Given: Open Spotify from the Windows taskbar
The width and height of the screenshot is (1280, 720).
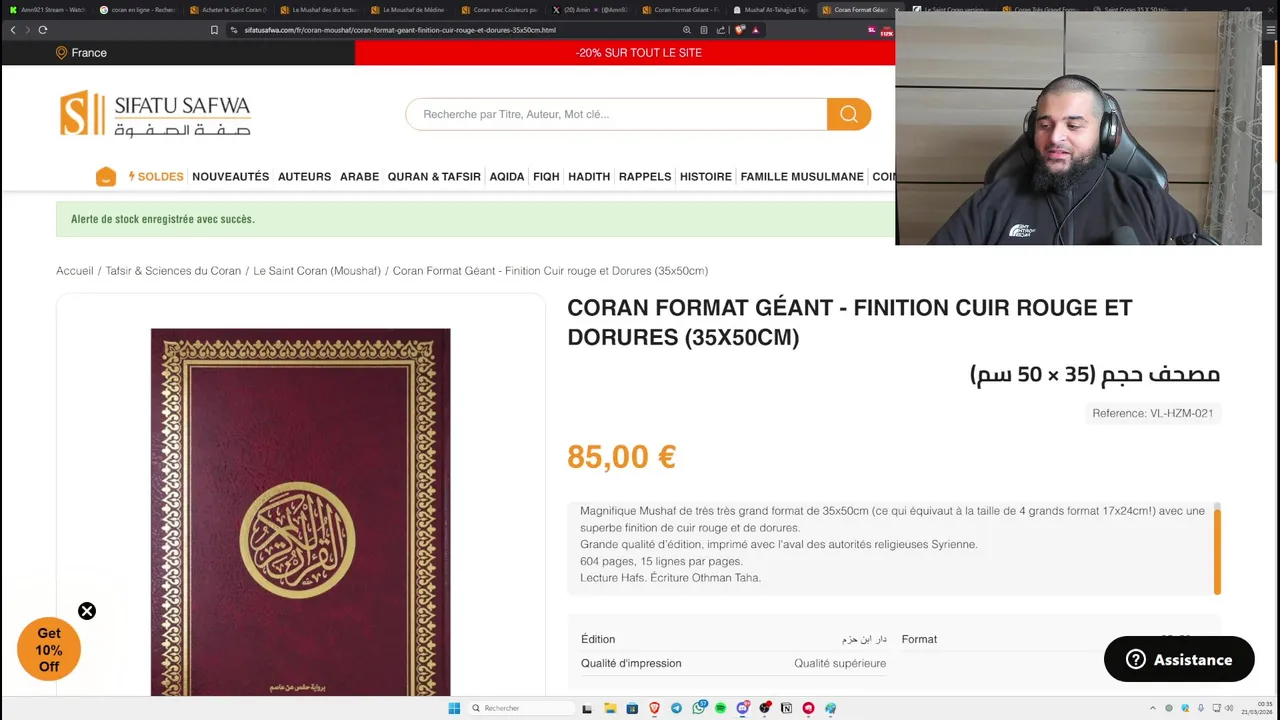Looking at the screenshot, I should click(x=720, y=708).
